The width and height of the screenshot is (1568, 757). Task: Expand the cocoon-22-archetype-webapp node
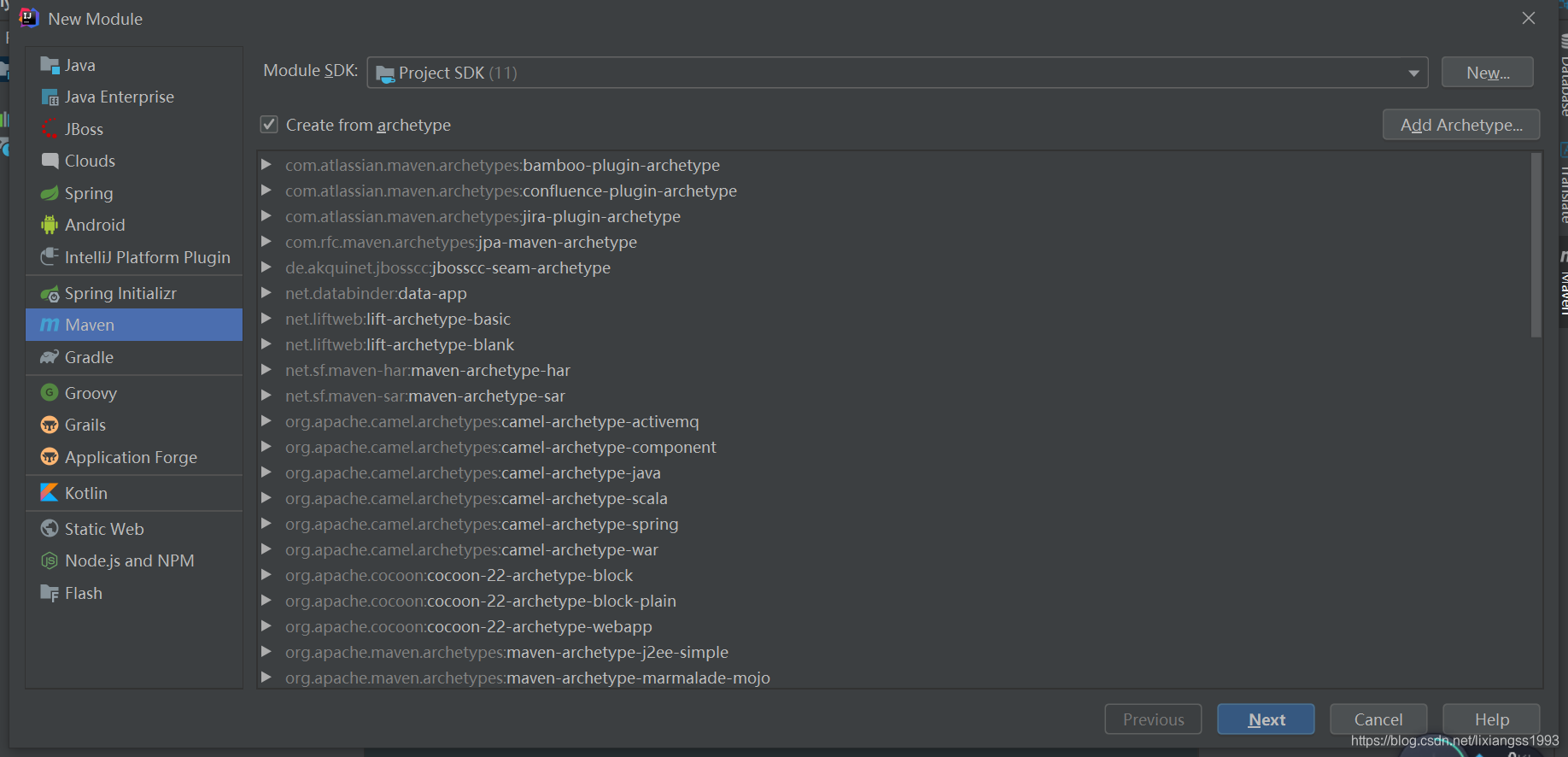[266, 625]
